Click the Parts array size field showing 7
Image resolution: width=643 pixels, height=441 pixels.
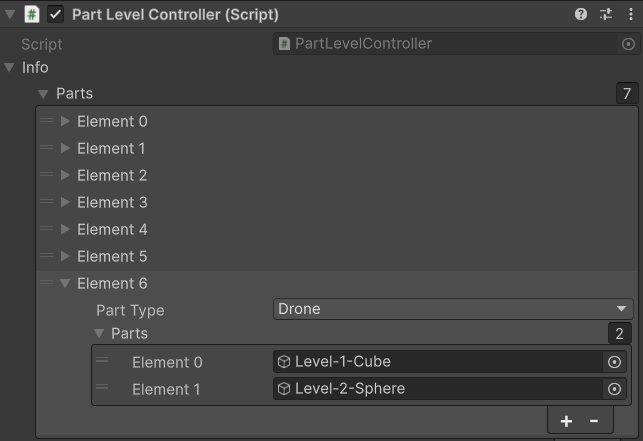[x=627, y=94]
